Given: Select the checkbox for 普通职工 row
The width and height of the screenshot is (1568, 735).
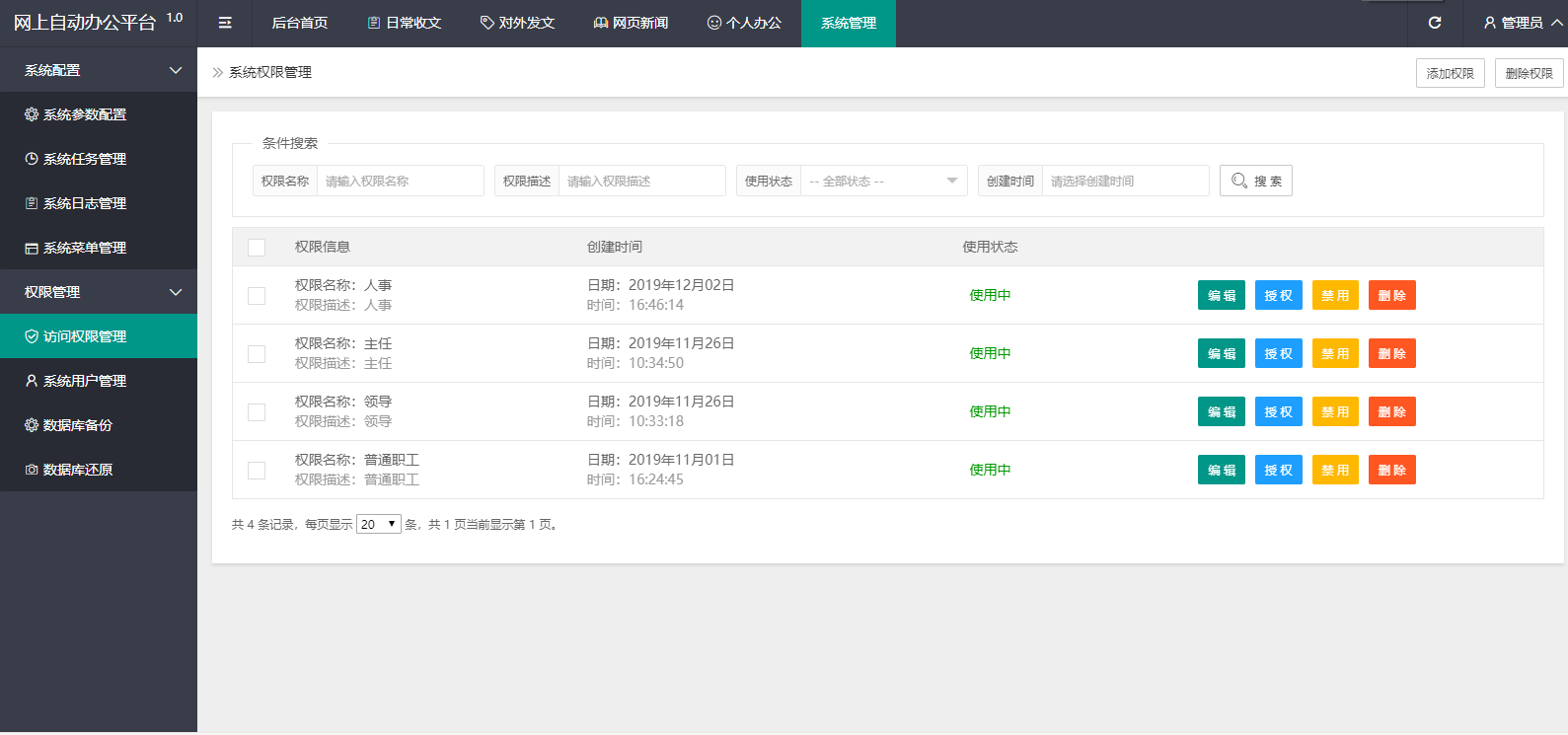Looking at the screenshot, I should coord(257,471).
